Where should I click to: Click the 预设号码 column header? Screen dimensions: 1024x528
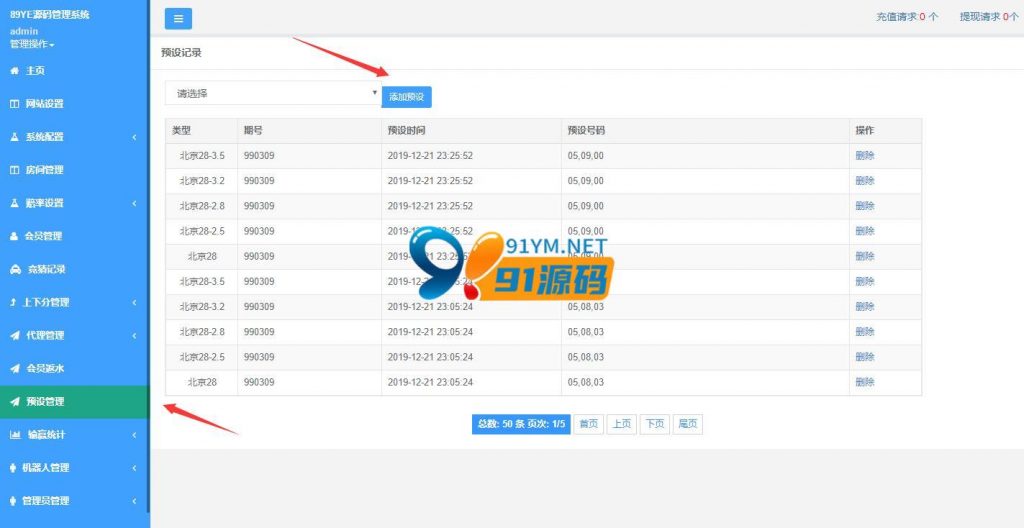pyautogui.click(x=586, y=131)
